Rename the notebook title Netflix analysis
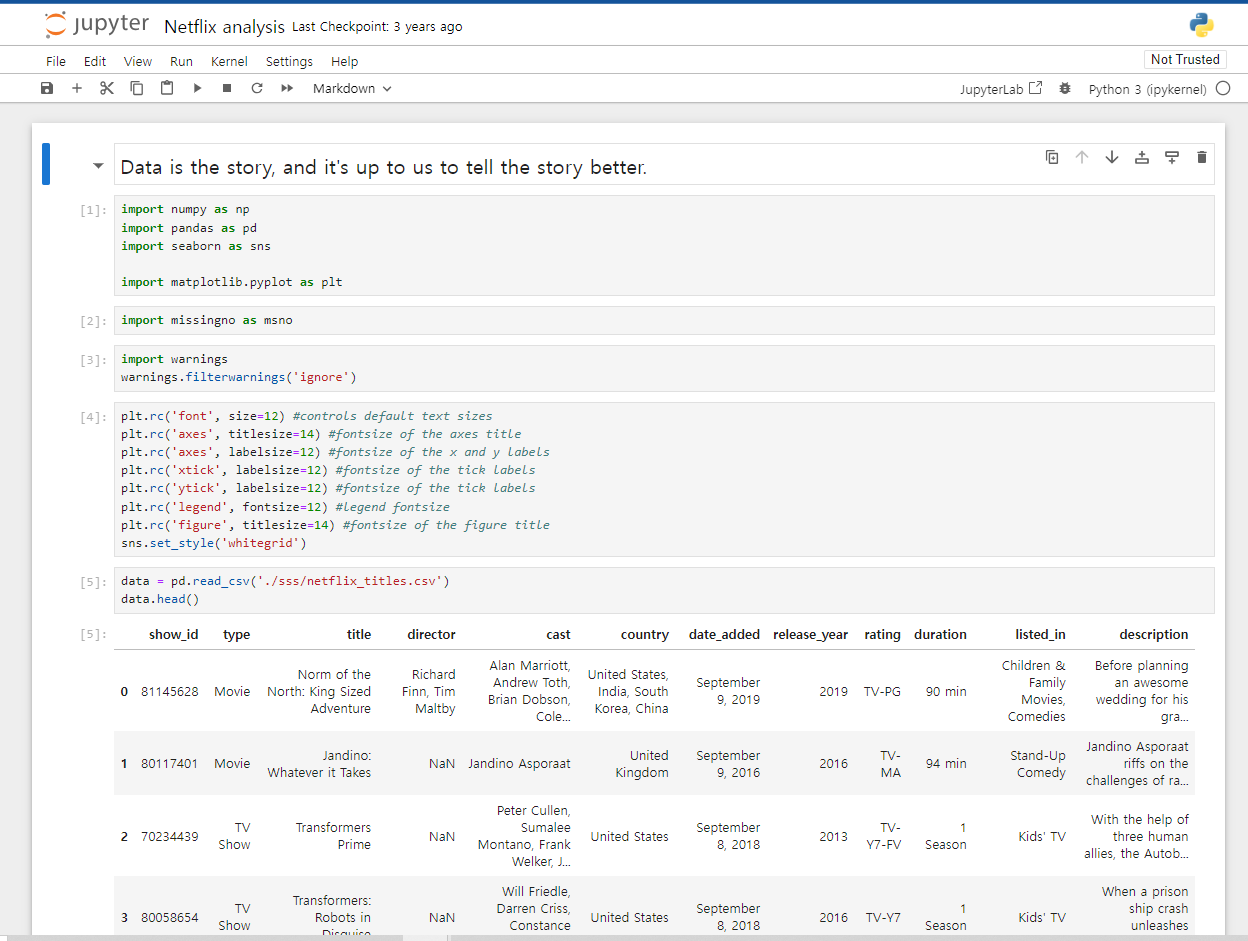This screenshot has width=1248, height=941. [x=224, y=27]
